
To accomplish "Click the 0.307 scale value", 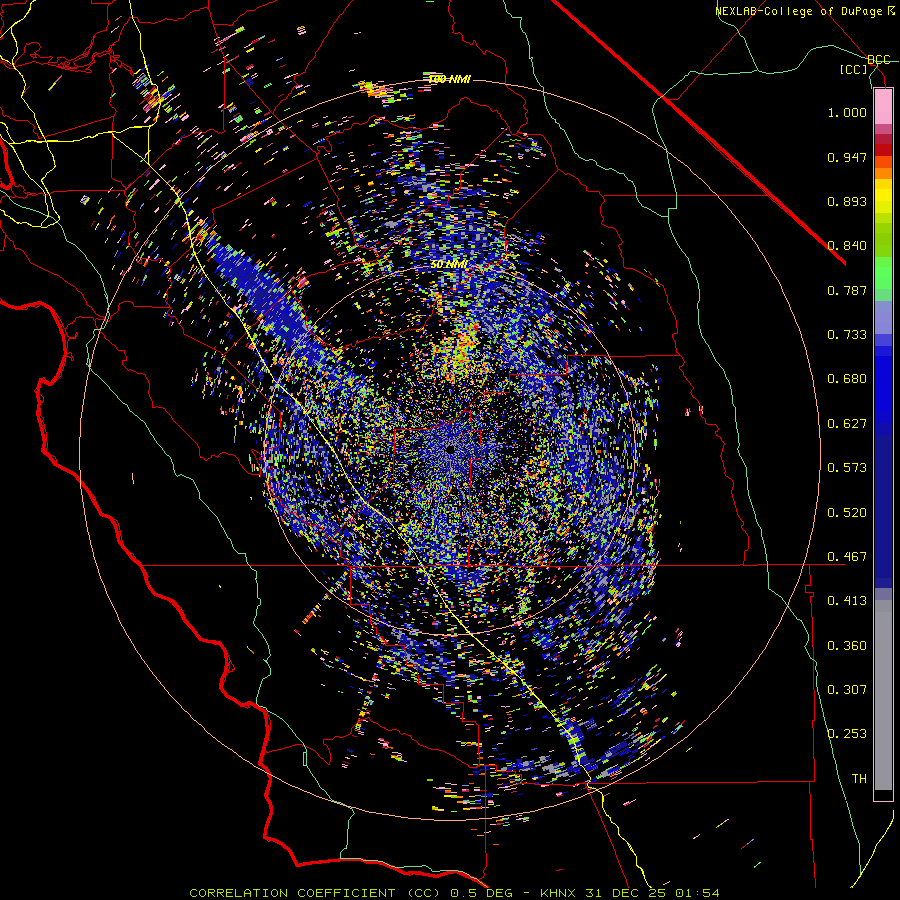I will [847, 690].
